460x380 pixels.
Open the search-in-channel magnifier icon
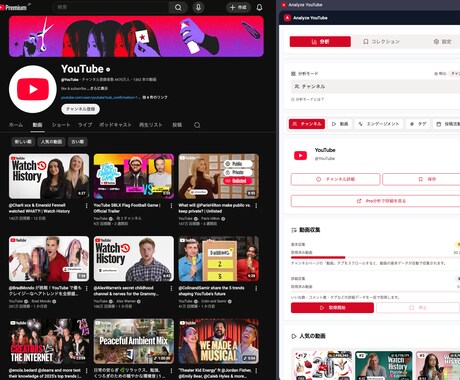point(197,125)
